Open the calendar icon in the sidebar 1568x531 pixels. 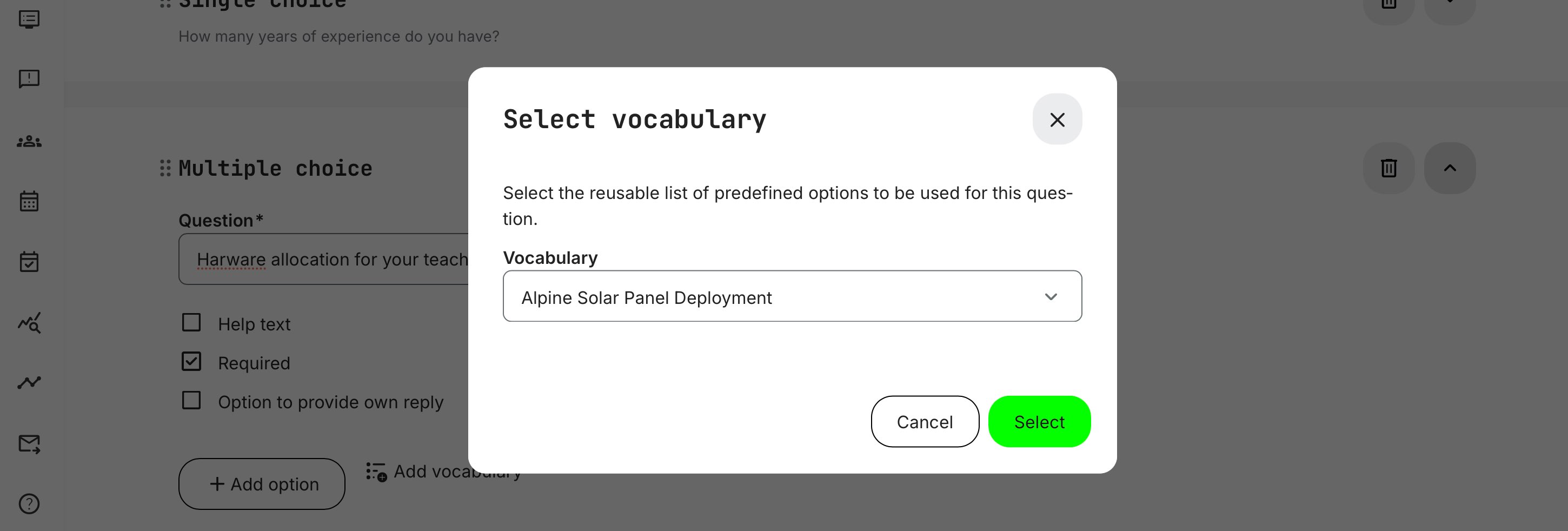(28, 202)
